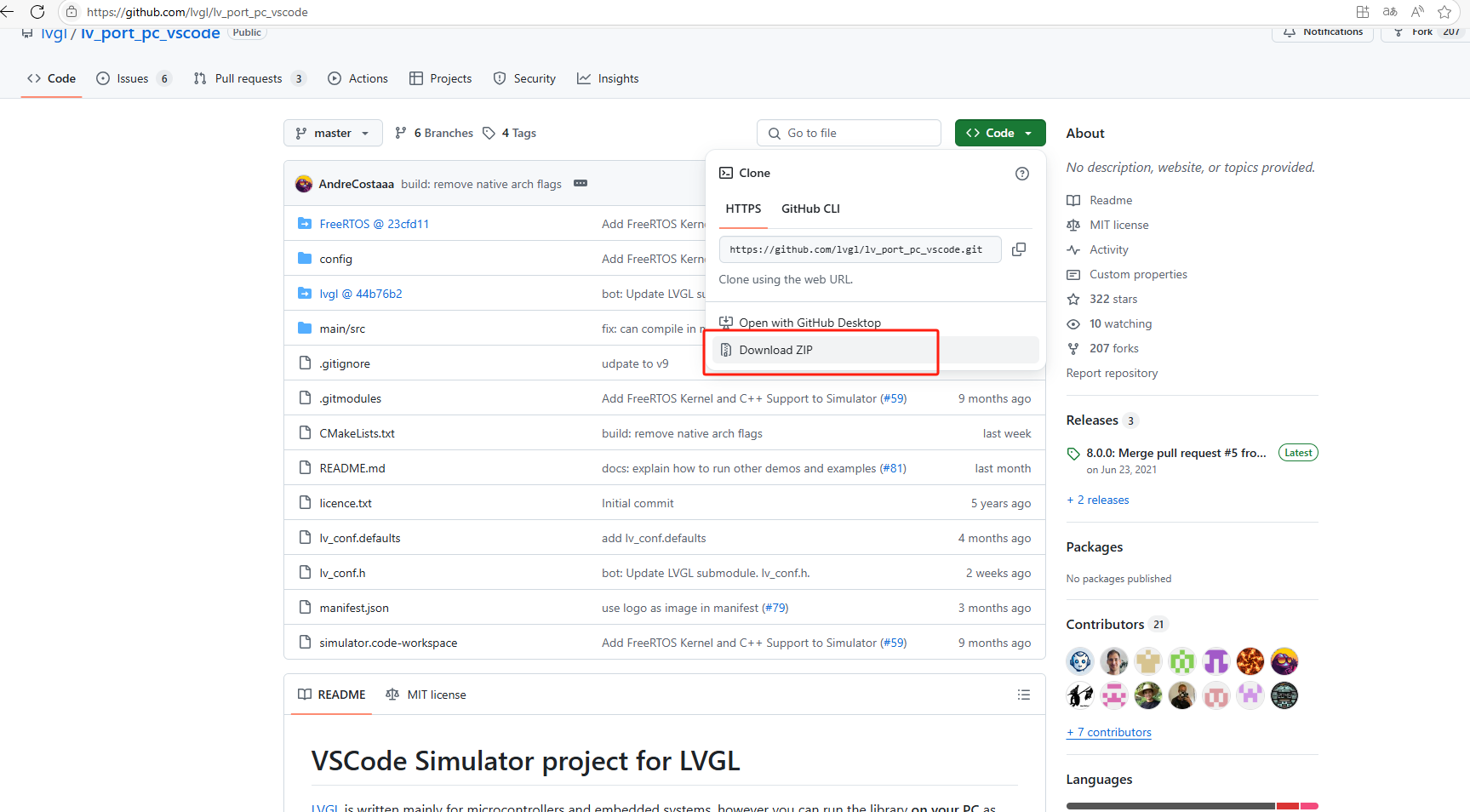Open the .gitmodules file

pyautogui.click(x=351, y=398)
